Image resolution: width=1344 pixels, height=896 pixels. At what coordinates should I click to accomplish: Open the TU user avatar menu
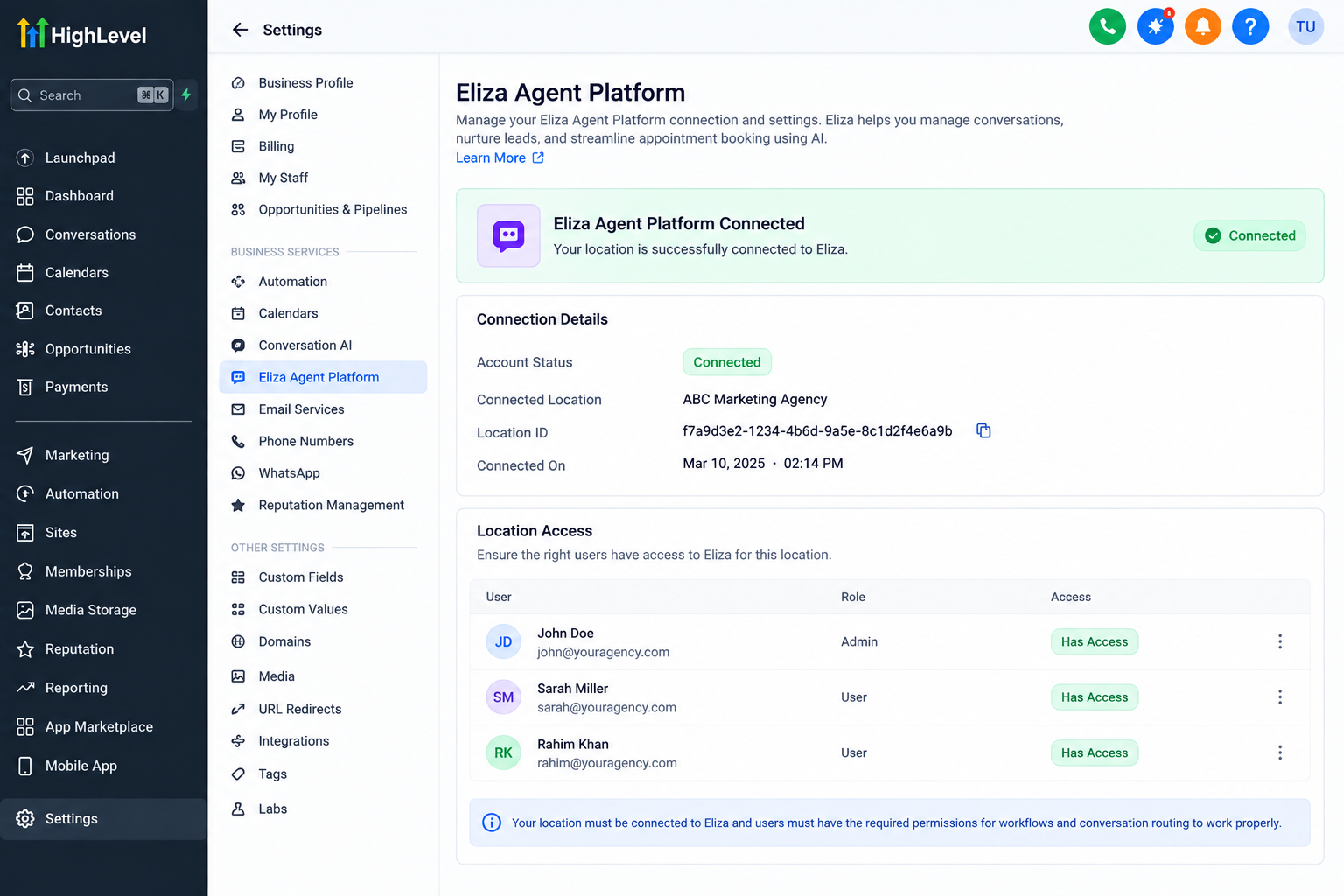pyautogui.click(x=1305, y=26)
